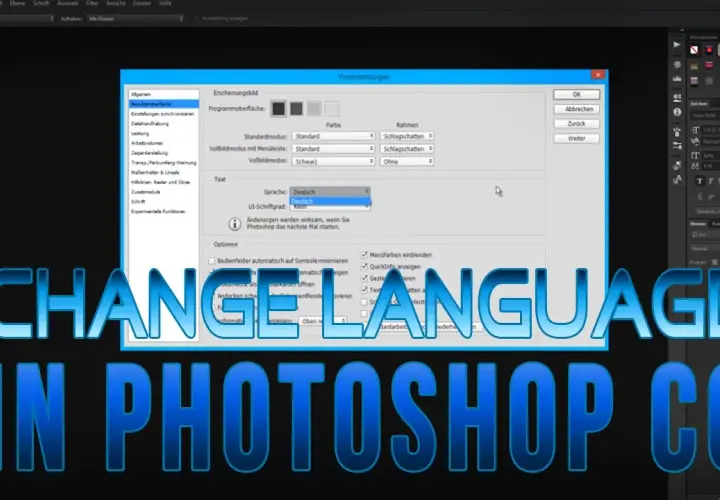Viewport: 720px width, 500px height.
Task: Open the Properties panel icon
Action: click(677, 98)
